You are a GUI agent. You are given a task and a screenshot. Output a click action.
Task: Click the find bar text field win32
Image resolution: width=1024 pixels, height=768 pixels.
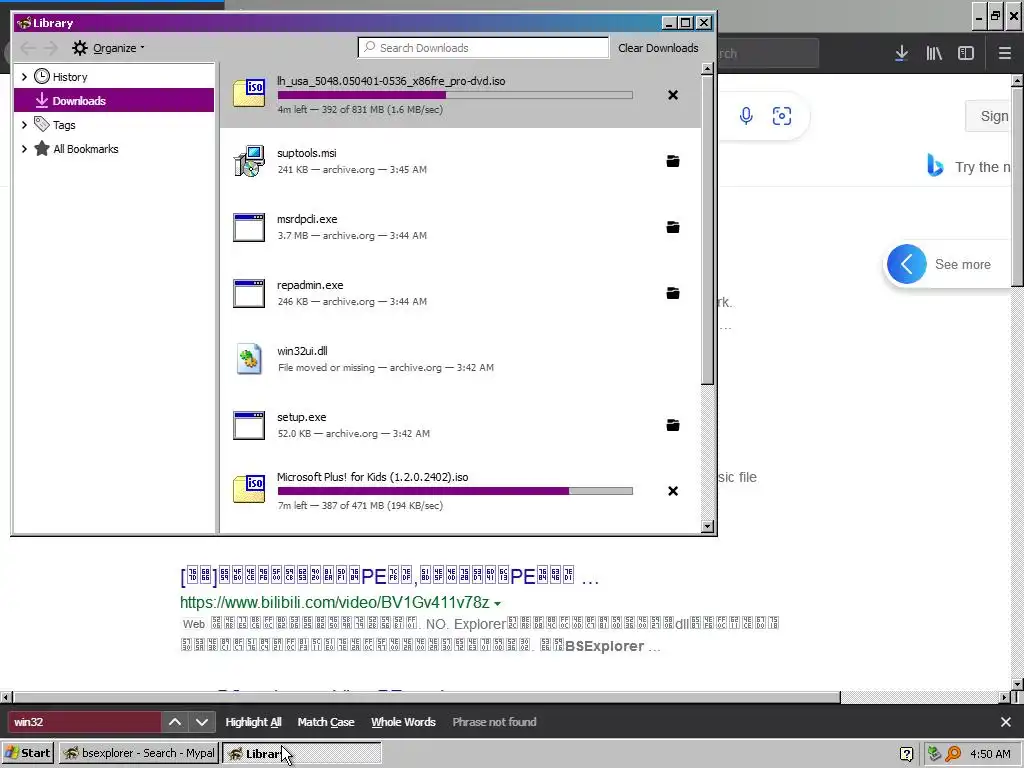[x=84, y=722]
